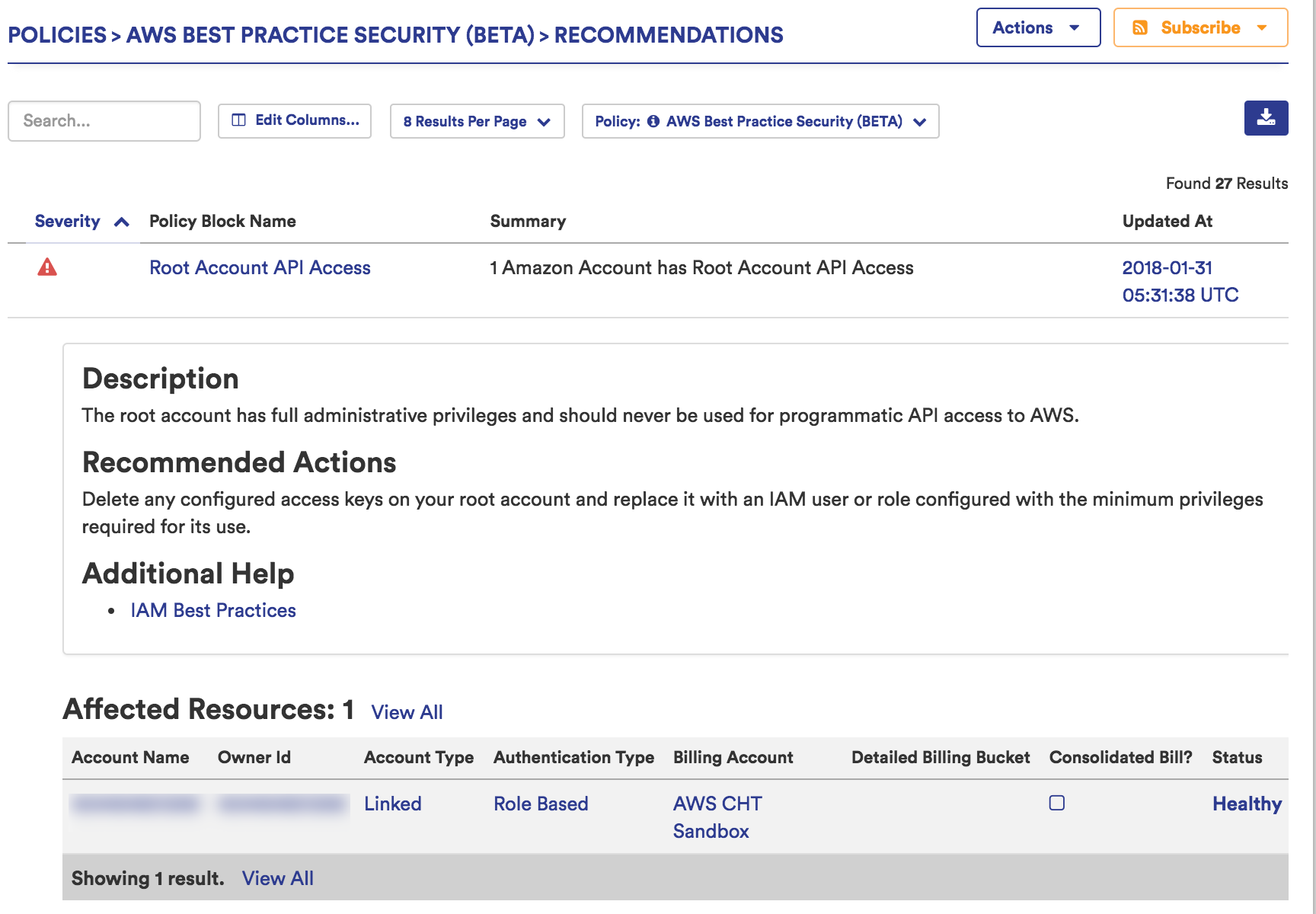Open IAM Best Practices help link
Image resolution: width=1316 pixels, height=914 pixels.
[x=213, y=610]
